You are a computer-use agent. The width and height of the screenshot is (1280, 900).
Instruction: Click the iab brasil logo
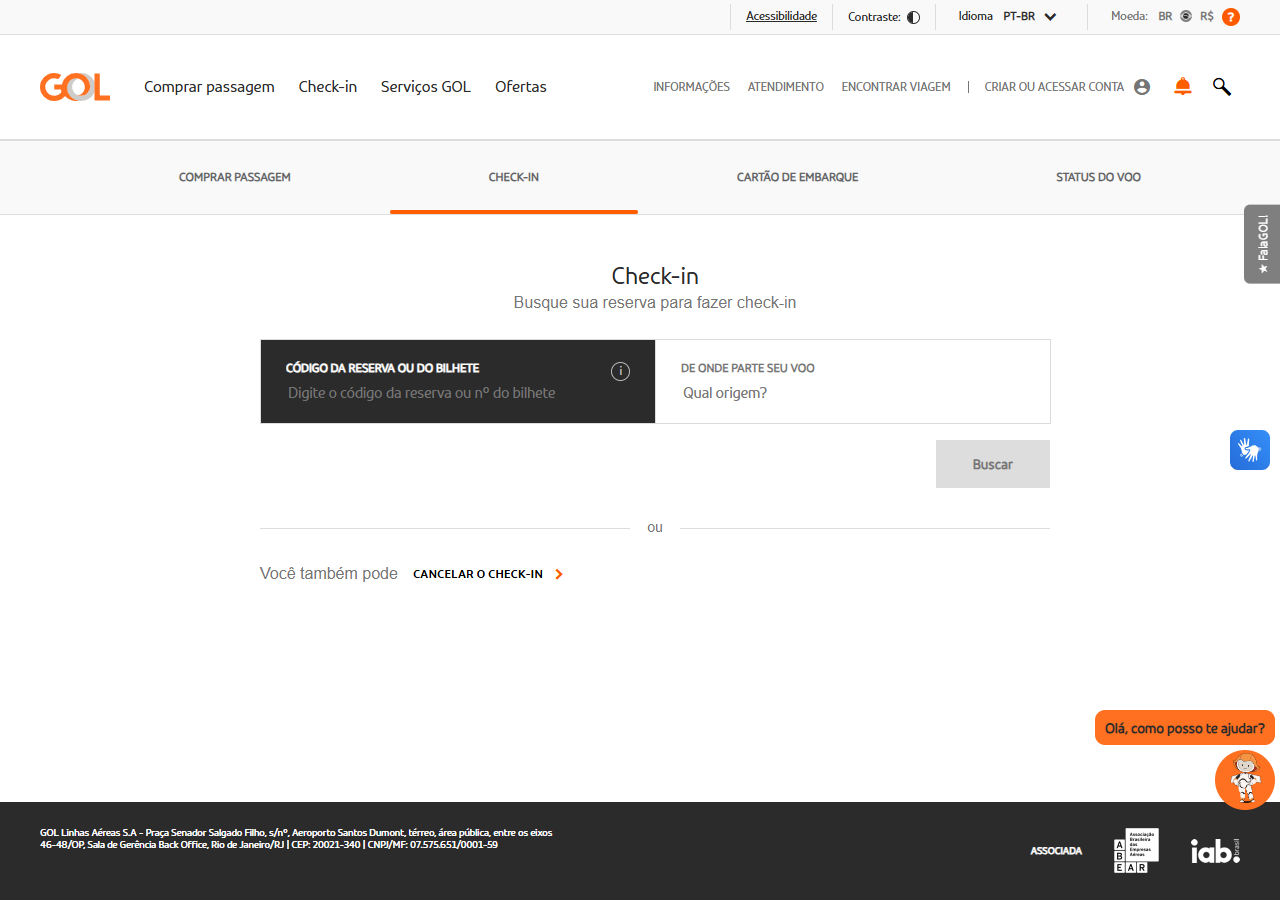[1215, 851]
